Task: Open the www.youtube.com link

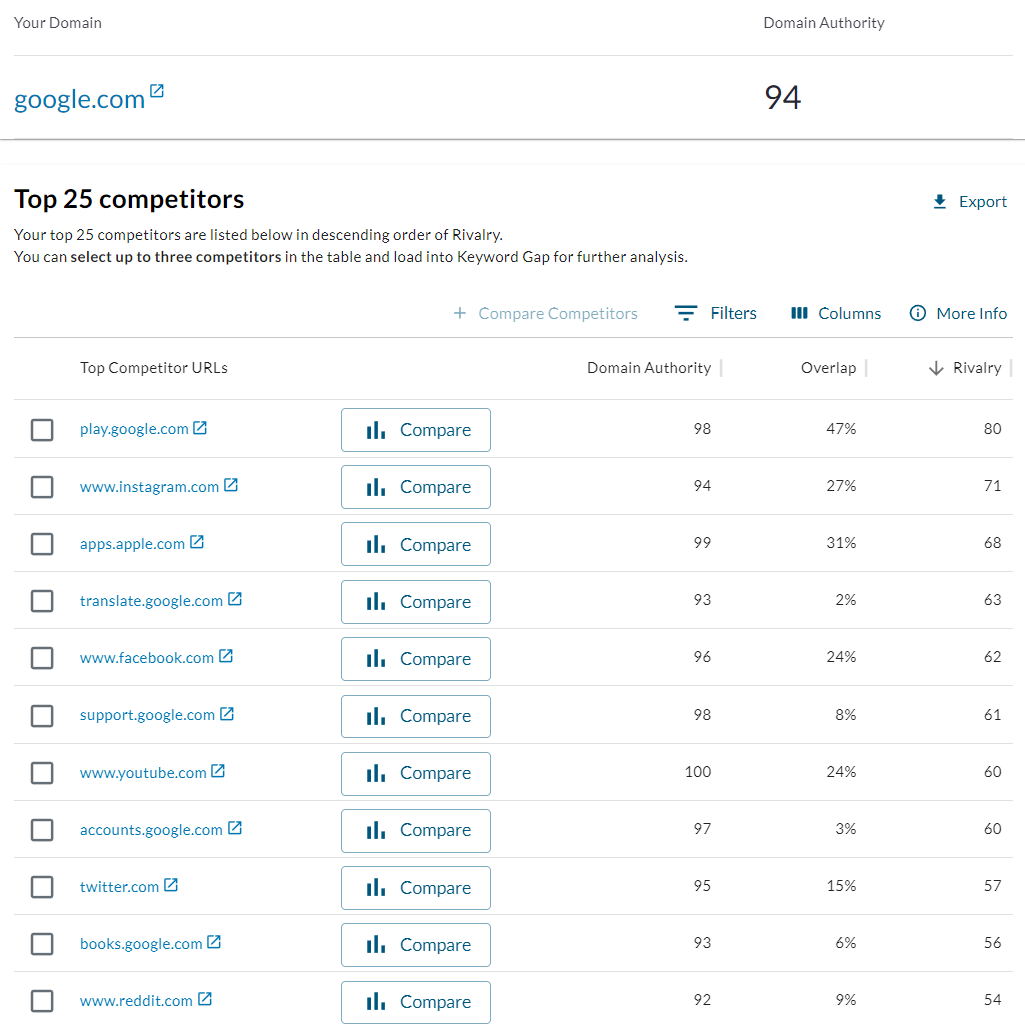Action: point(143,773)
